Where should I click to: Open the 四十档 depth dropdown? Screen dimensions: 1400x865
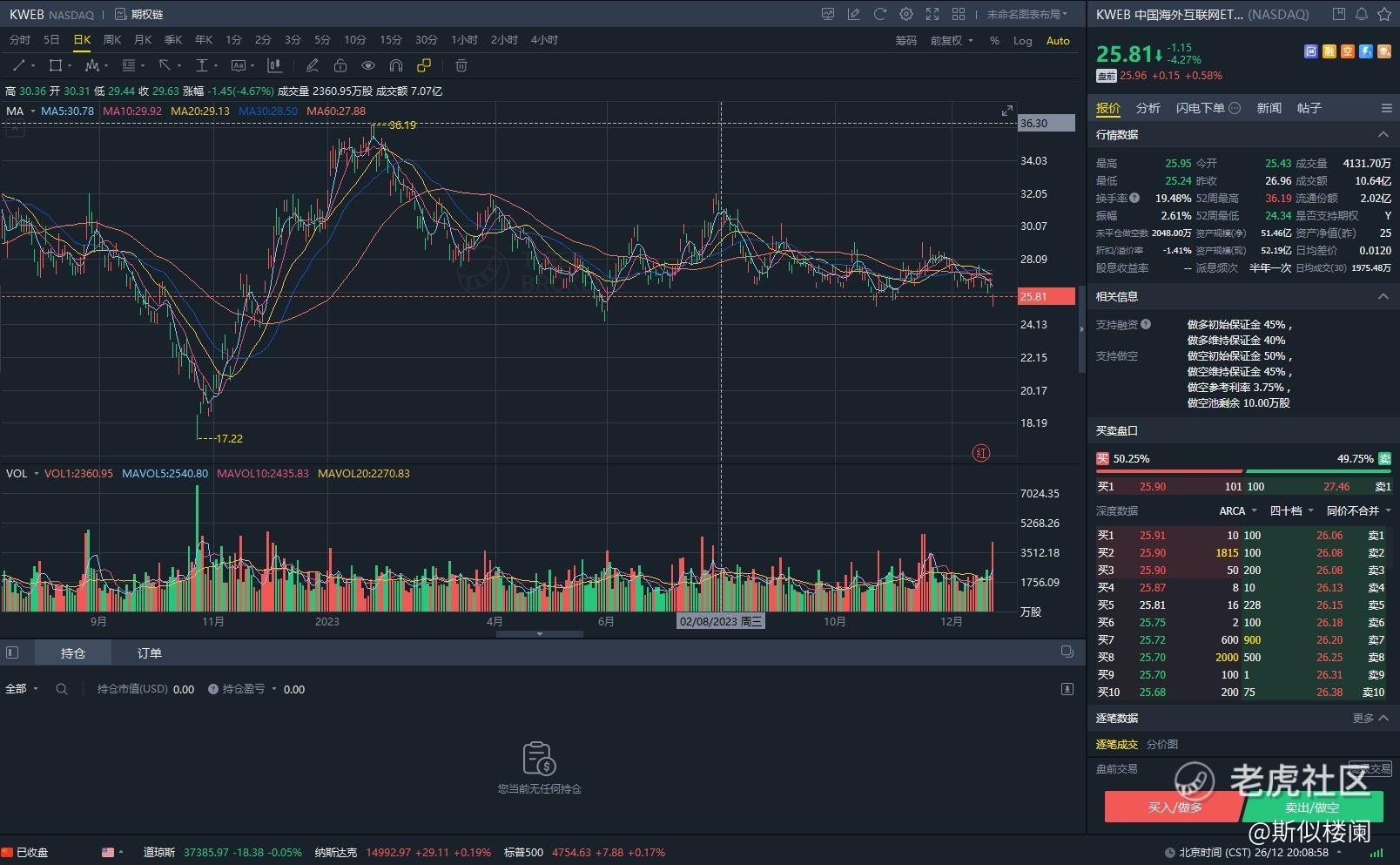click(1291, 511)
